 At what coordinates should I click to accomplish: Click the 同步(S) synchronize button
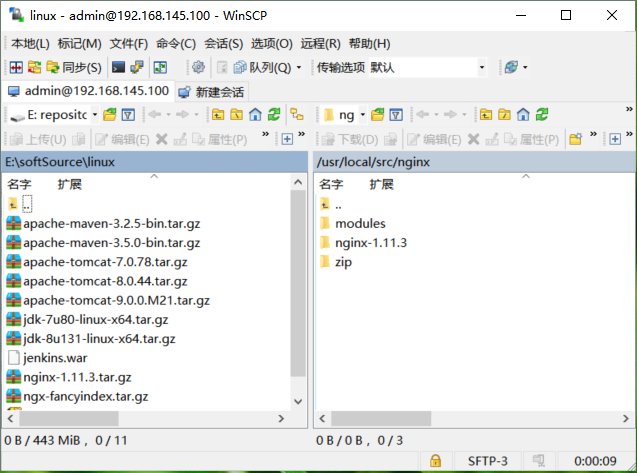pyautogui.click(x=74, y=67)
